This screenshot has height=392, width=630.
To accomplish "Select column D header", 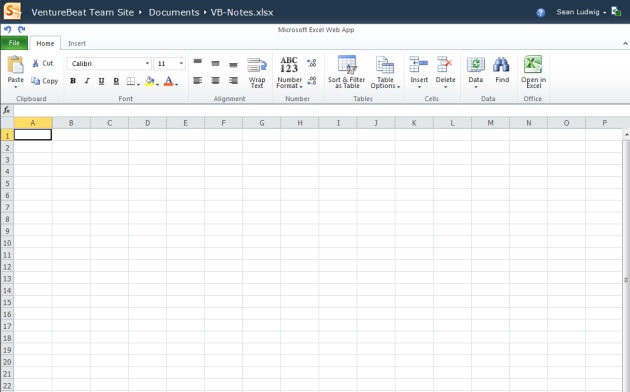I will (147, 123).
